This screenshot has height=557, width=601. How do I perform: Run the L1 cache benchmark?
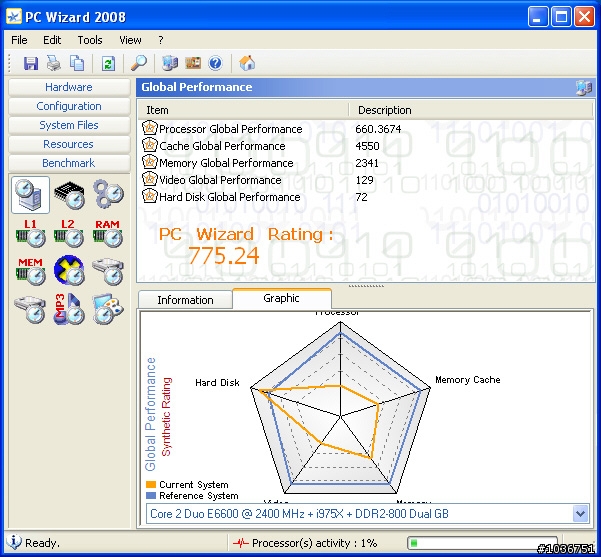pos(30,233)
